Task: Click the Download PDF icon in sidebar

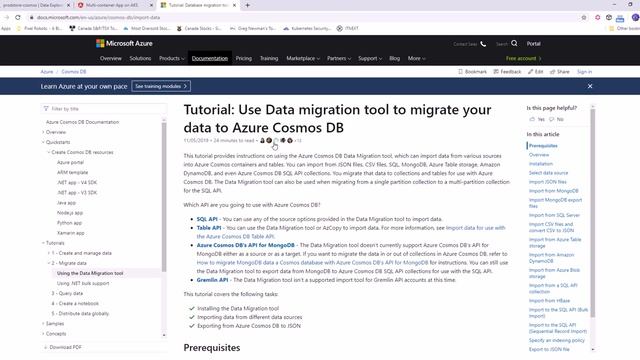Action: pos(45,347)
